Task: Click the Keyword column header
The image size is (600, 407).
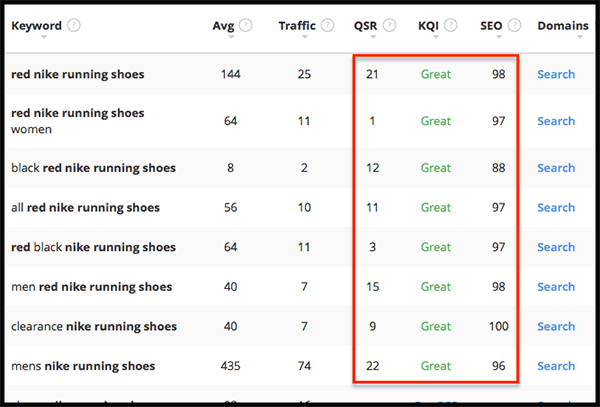Action: pyautogui.click(x=36, y=26)
